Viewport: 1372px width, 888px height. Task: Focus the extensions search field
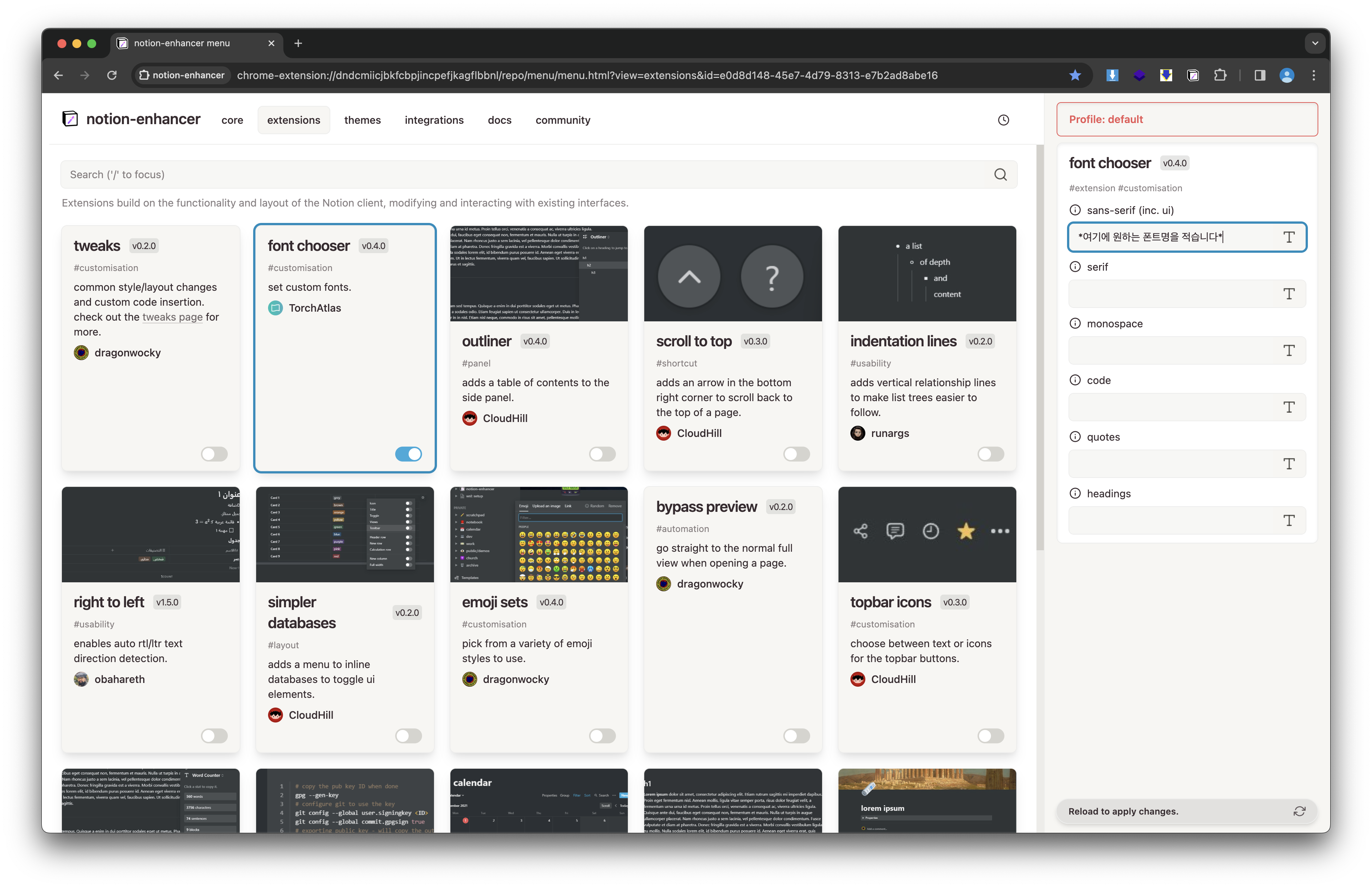[x=519, y=174]
